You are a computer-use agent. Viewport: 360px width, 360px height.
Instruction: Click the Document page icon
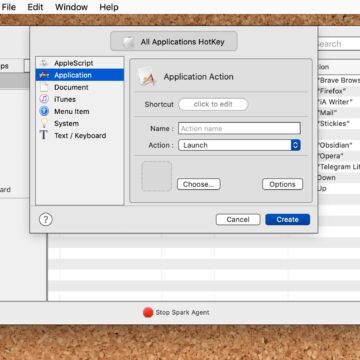pyautogui.click(x=44, y=87)
